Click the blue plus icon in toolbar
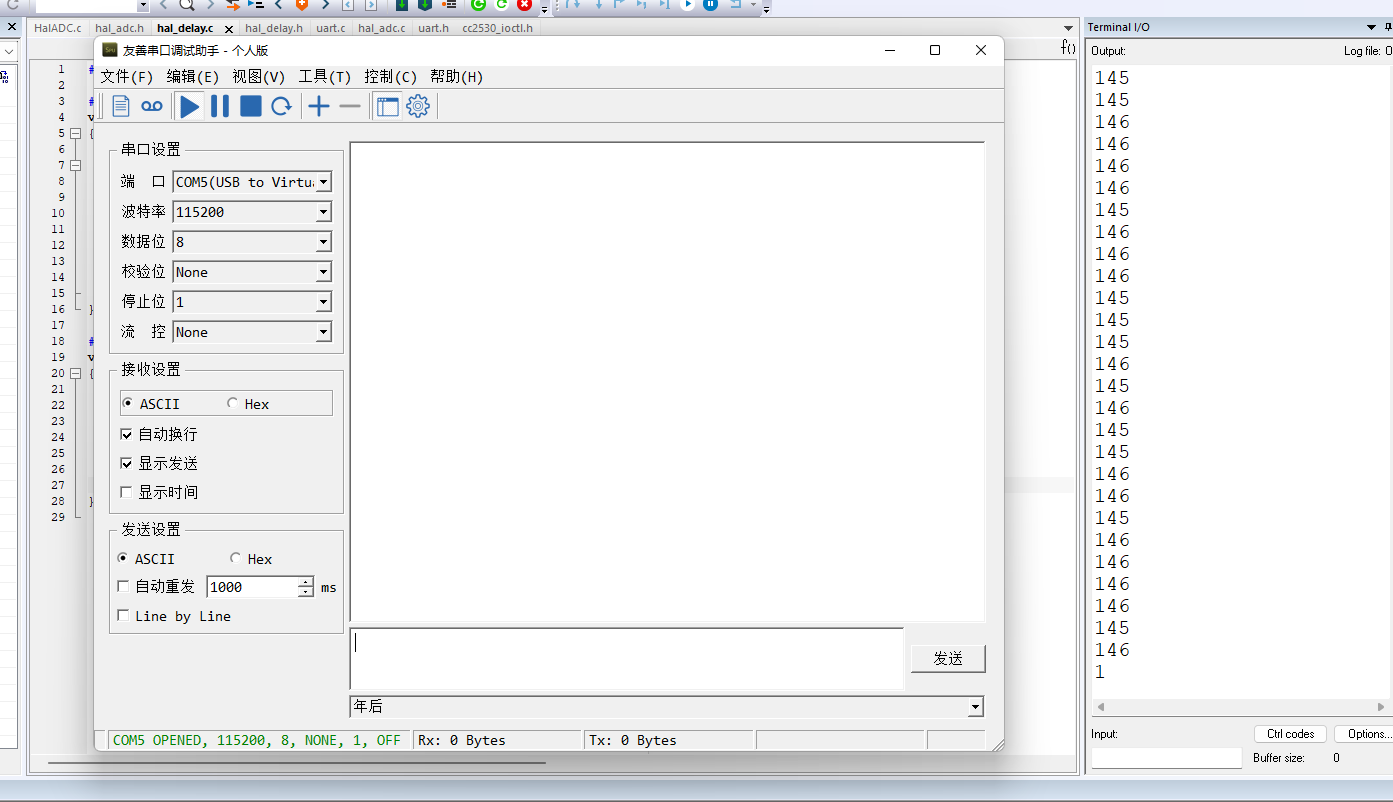This screenshot has height=802, width=1393. tap(319, 106)
